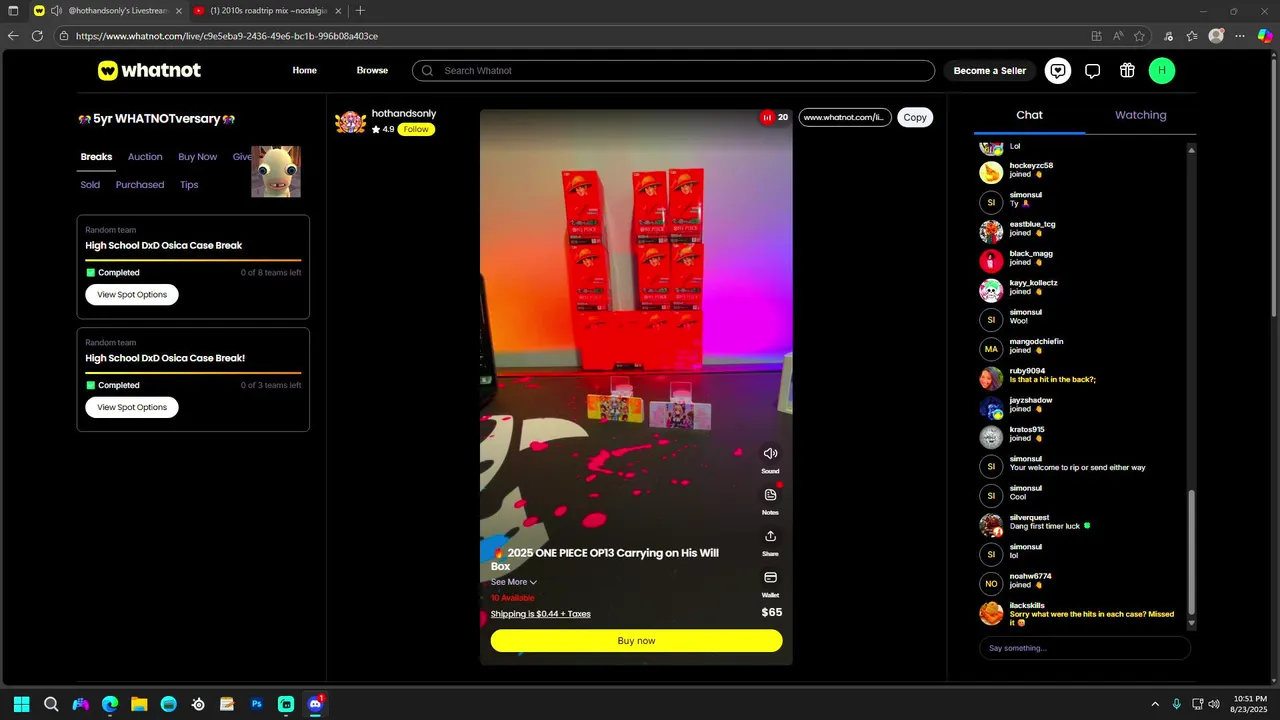Click the browser address bar URL

227,36
